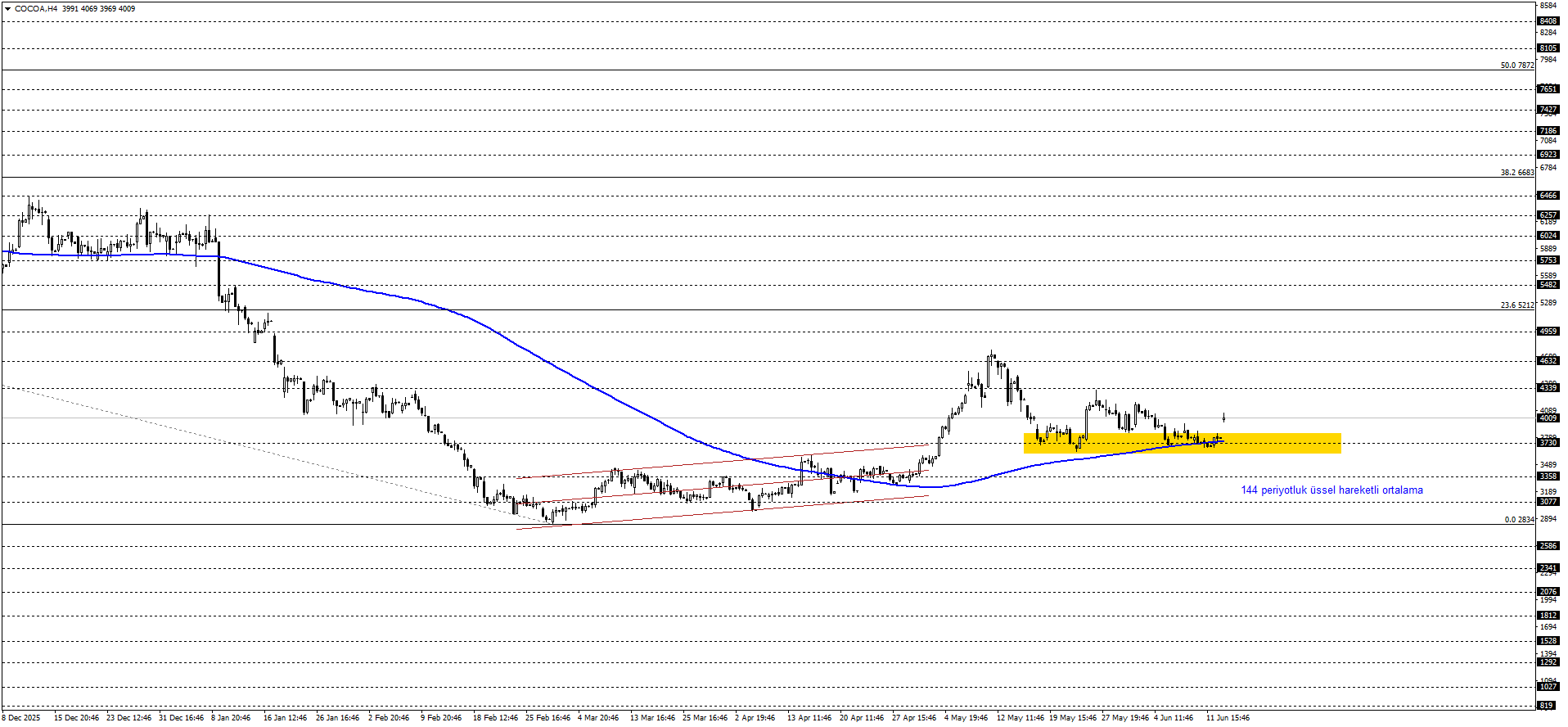Click the current price 4009 axis label

point(1548,418)
